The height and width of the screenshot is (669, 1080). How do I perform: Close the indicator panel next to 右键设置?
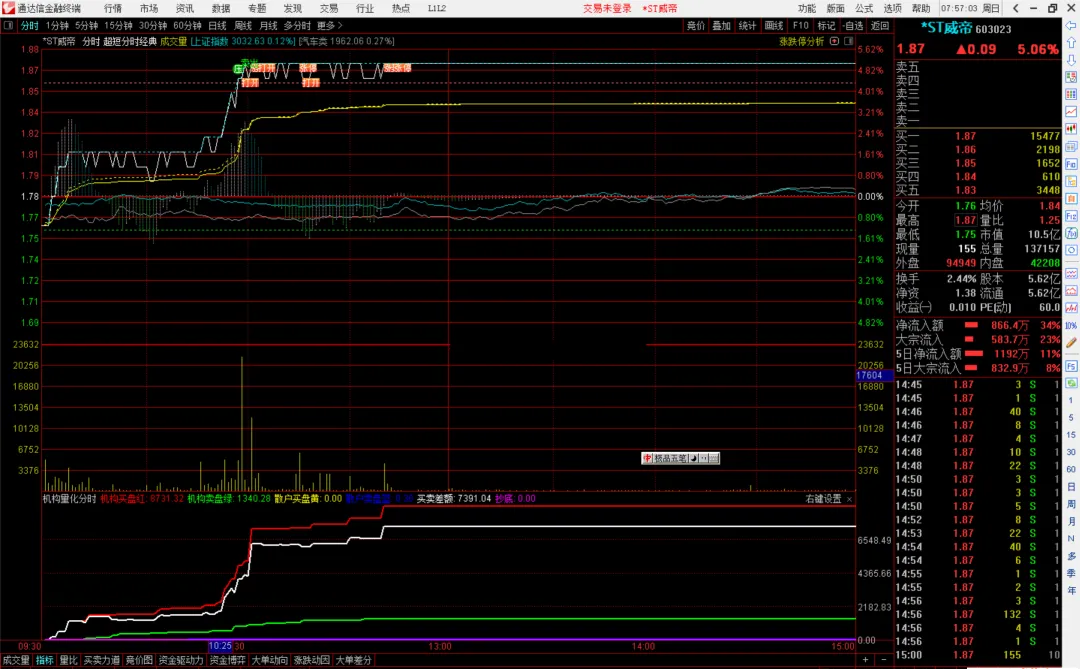pos(849,499)
